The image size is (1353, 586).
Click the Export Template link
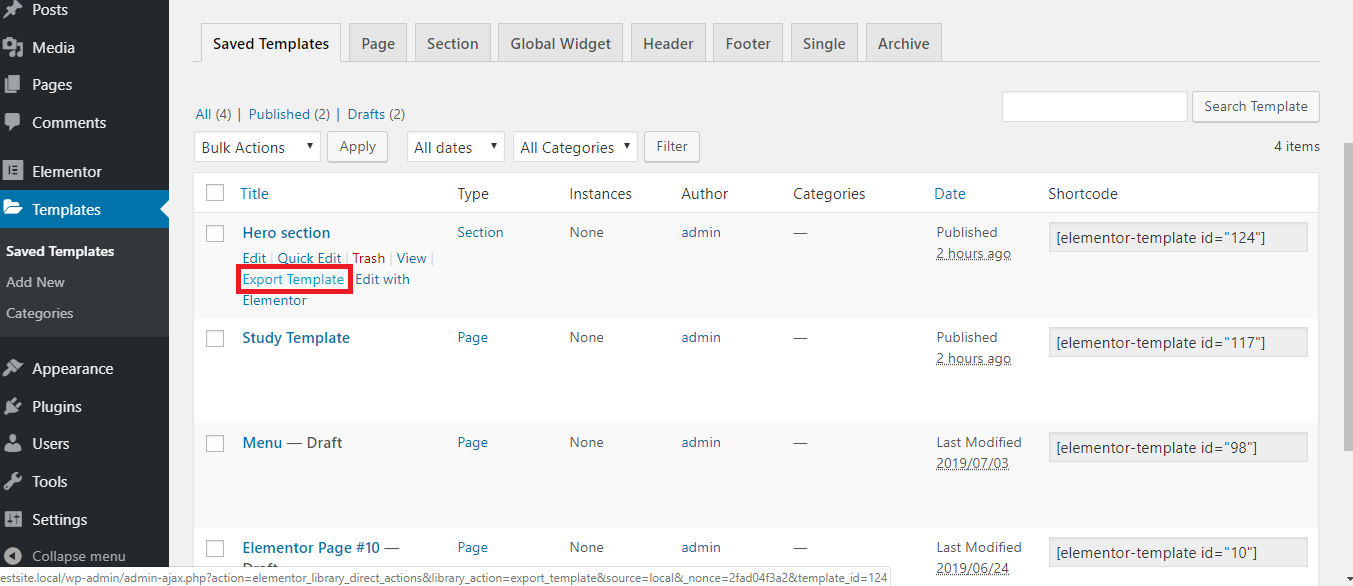point(294,279)
